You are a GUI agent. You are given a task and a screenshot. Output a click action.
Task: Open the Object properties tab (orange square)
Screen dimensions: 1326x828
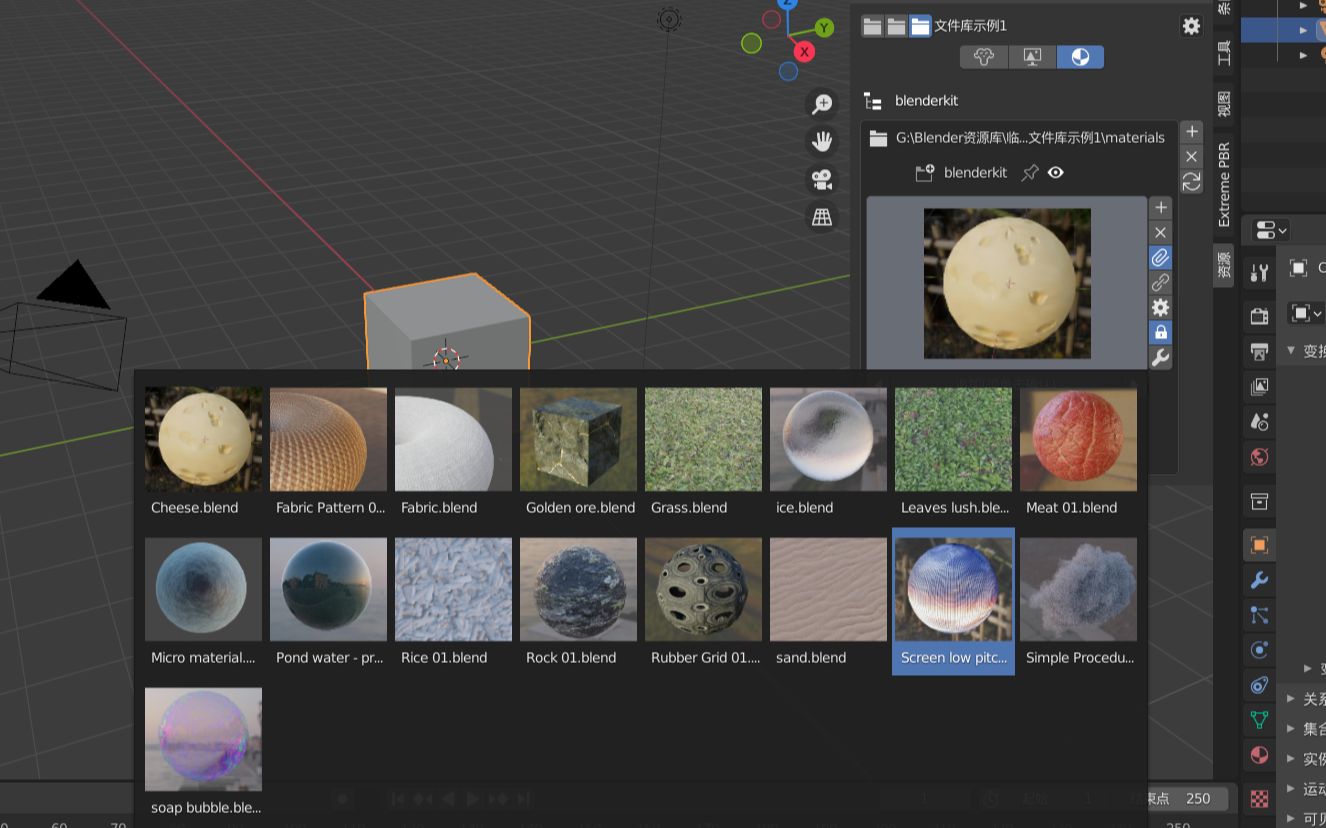(1259, 545)
